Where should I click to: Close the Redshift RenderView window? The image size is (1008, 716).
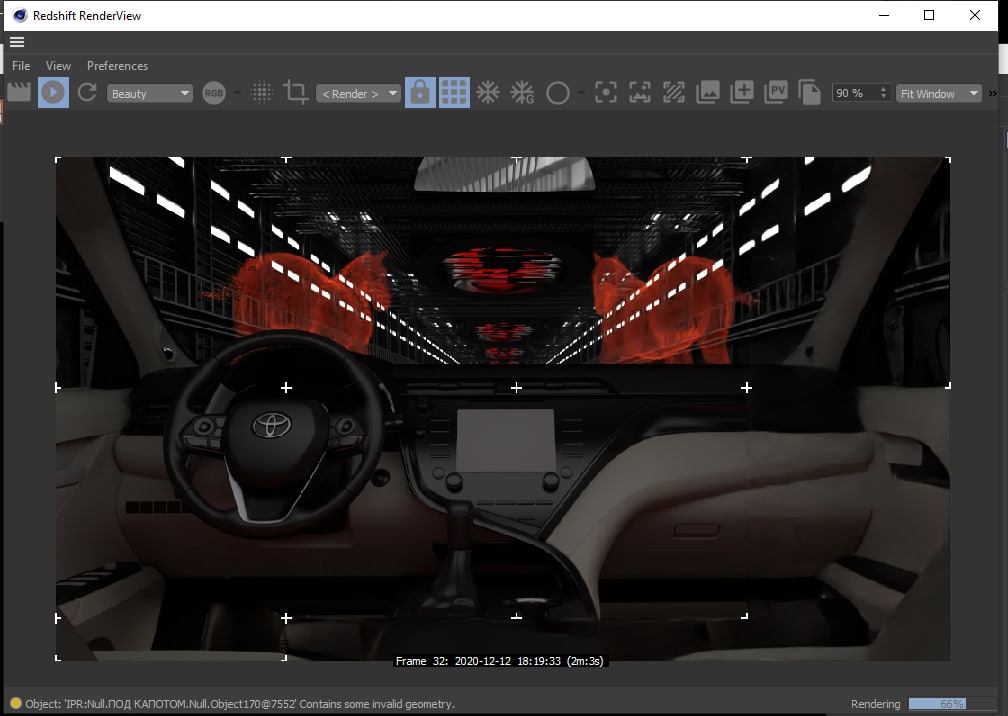coord(975,15)
